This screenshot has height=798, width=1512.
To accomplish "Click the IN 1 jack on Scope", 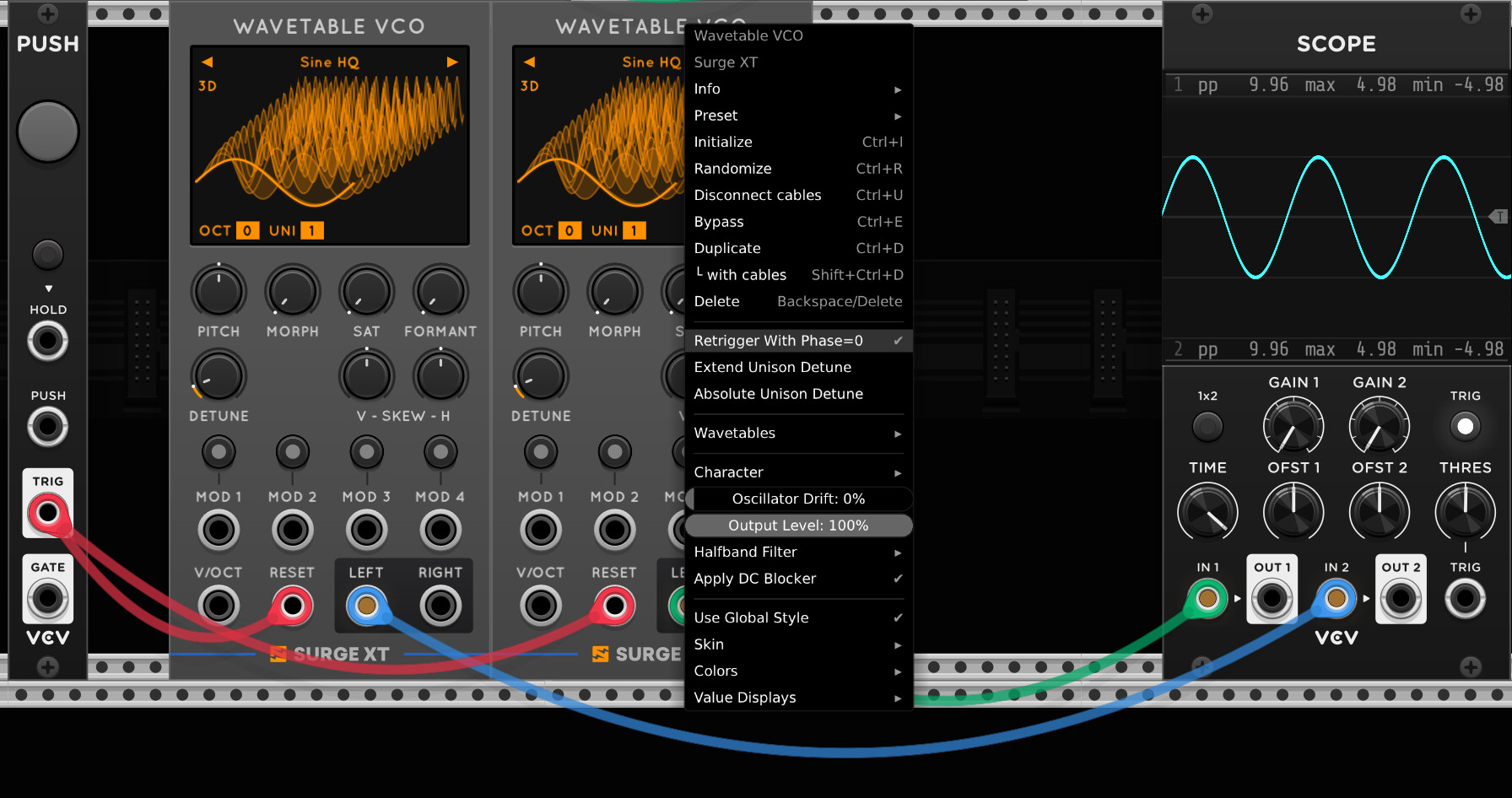I will pos(1207,598).
